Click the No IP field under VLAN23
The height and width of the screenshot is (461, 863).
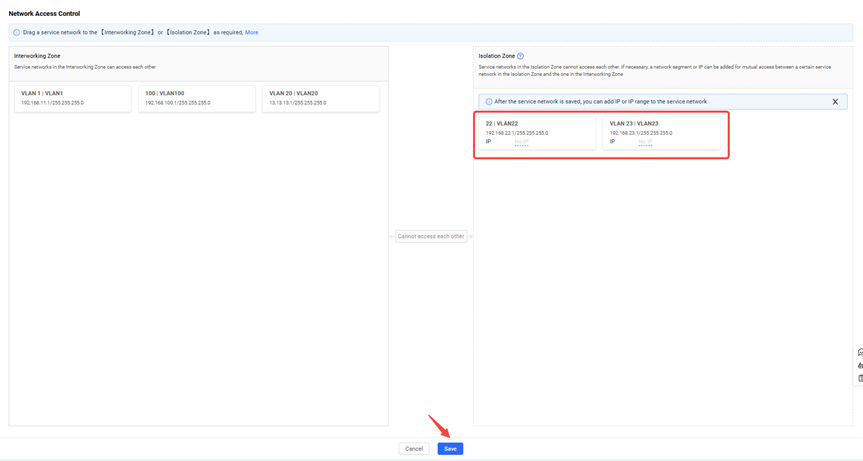645,142
